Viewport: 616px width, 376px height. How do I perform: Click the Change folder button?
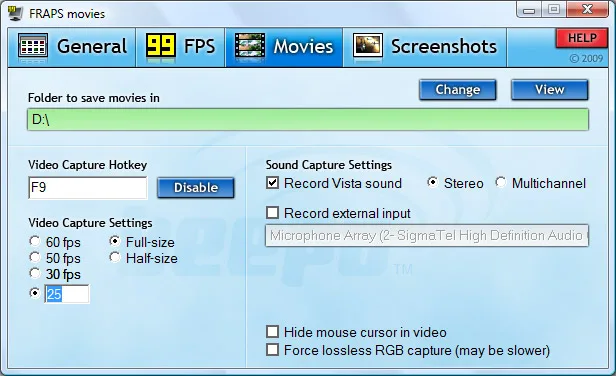point(458,90)
